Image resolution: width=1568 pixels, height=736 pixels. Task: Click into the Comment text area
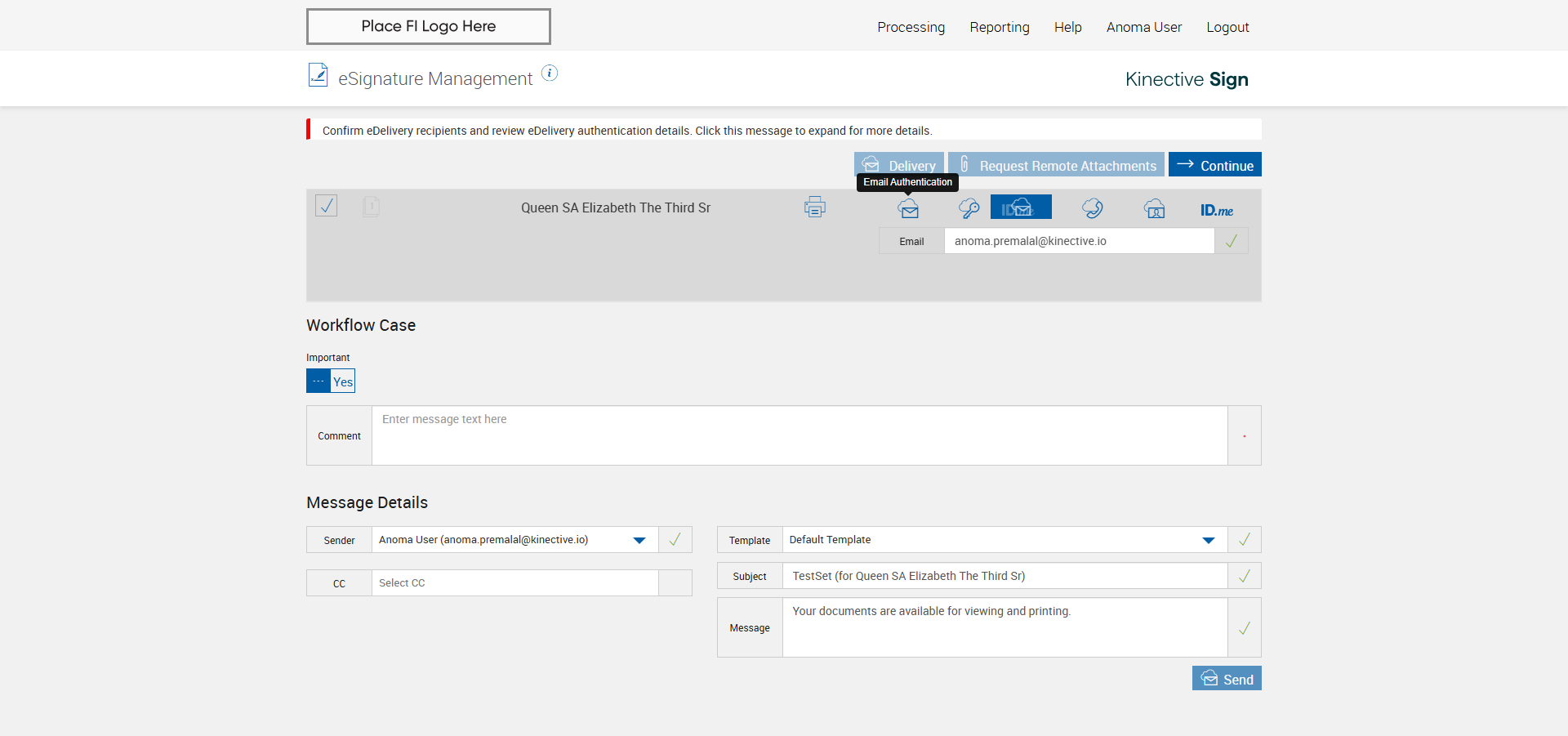[x=799, y=435]
